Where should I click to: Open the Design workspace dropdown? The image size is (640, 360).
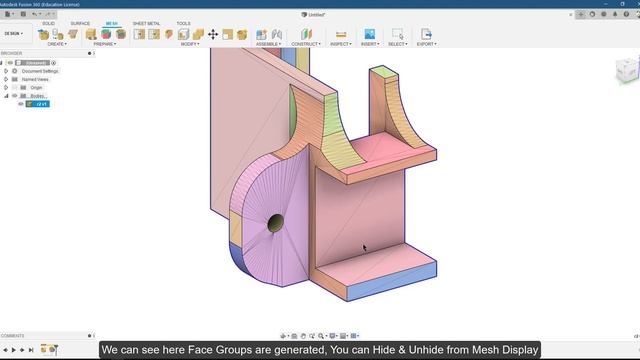point(14,33)
